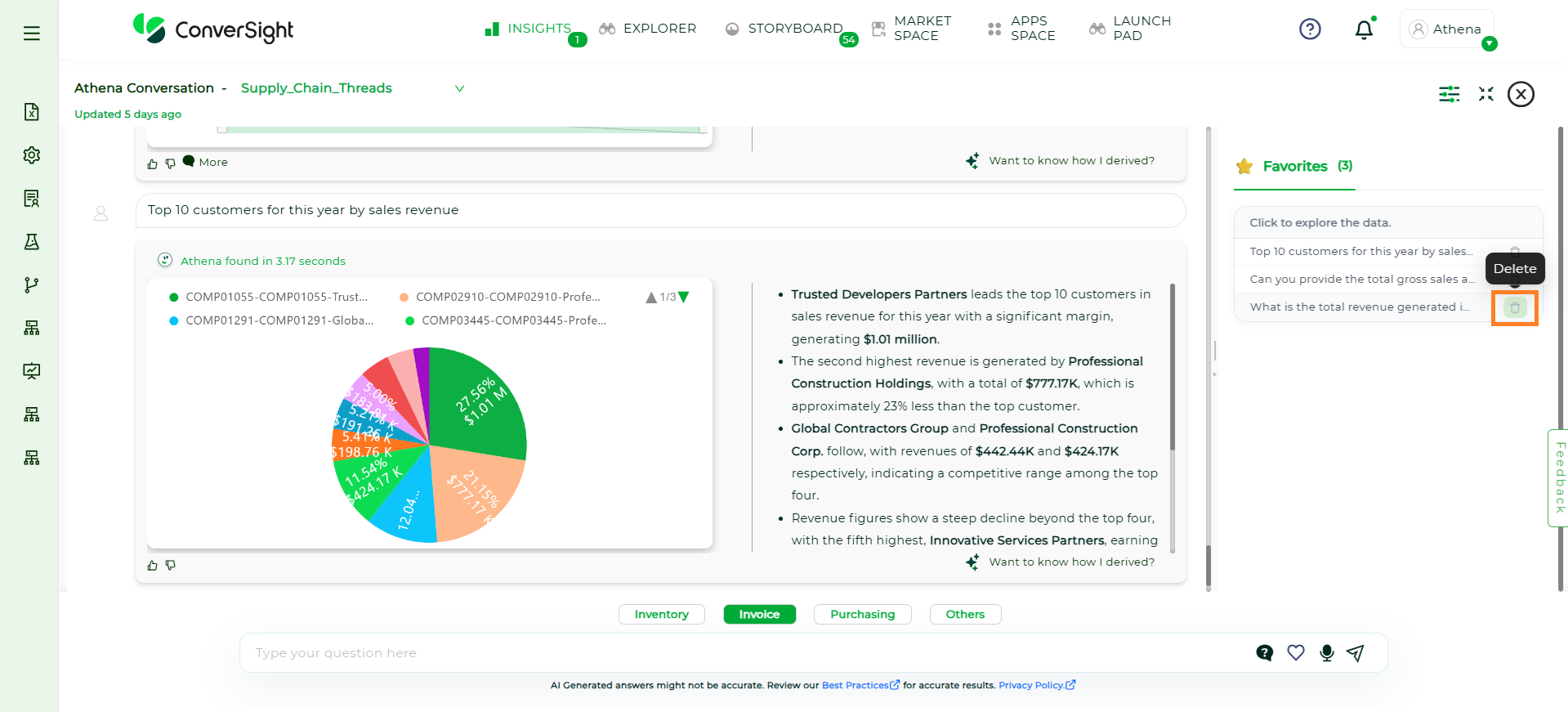The width and height of the screenshot is (1568, 712).
Task: Click 'Top 10 customers for this year by sales revenue' question box
Action: click(x=660, y=210)
